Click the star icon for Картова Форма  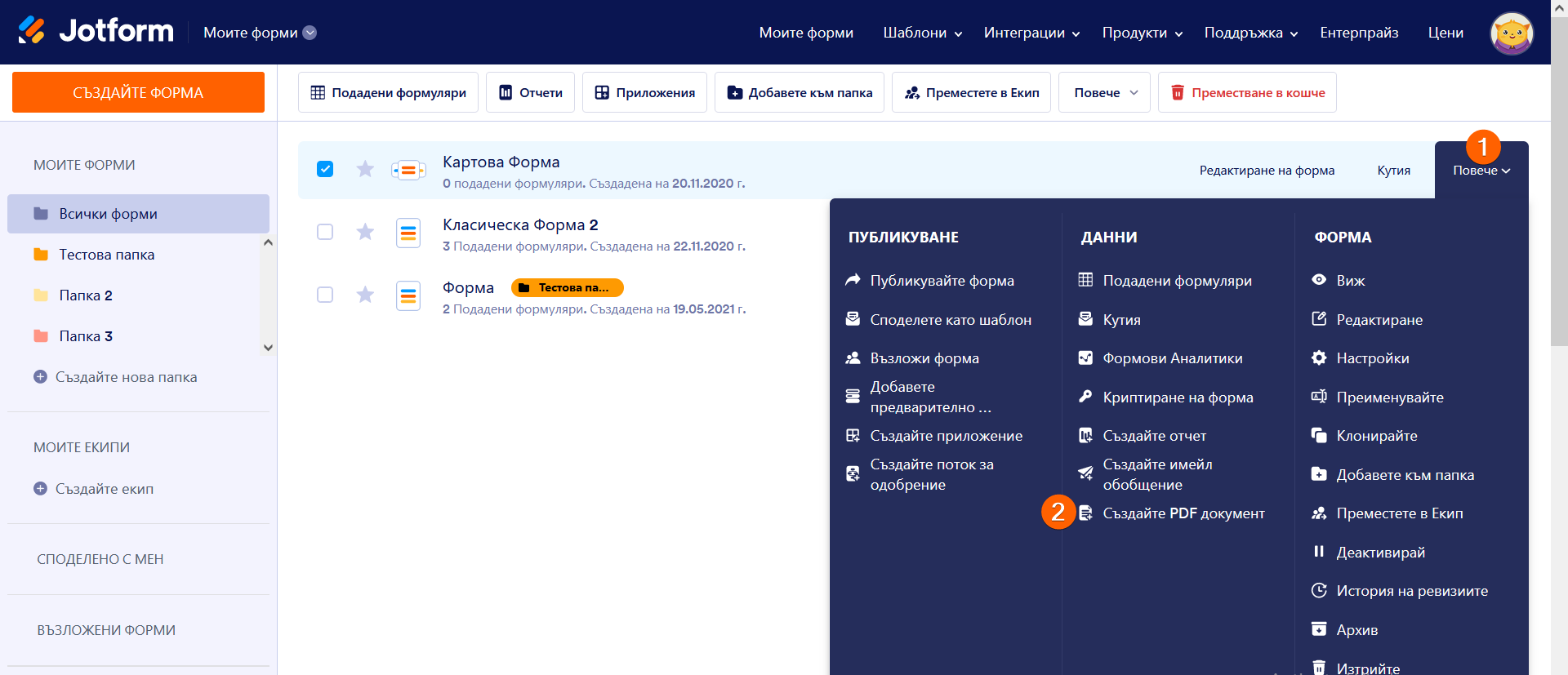pos(365,169)
